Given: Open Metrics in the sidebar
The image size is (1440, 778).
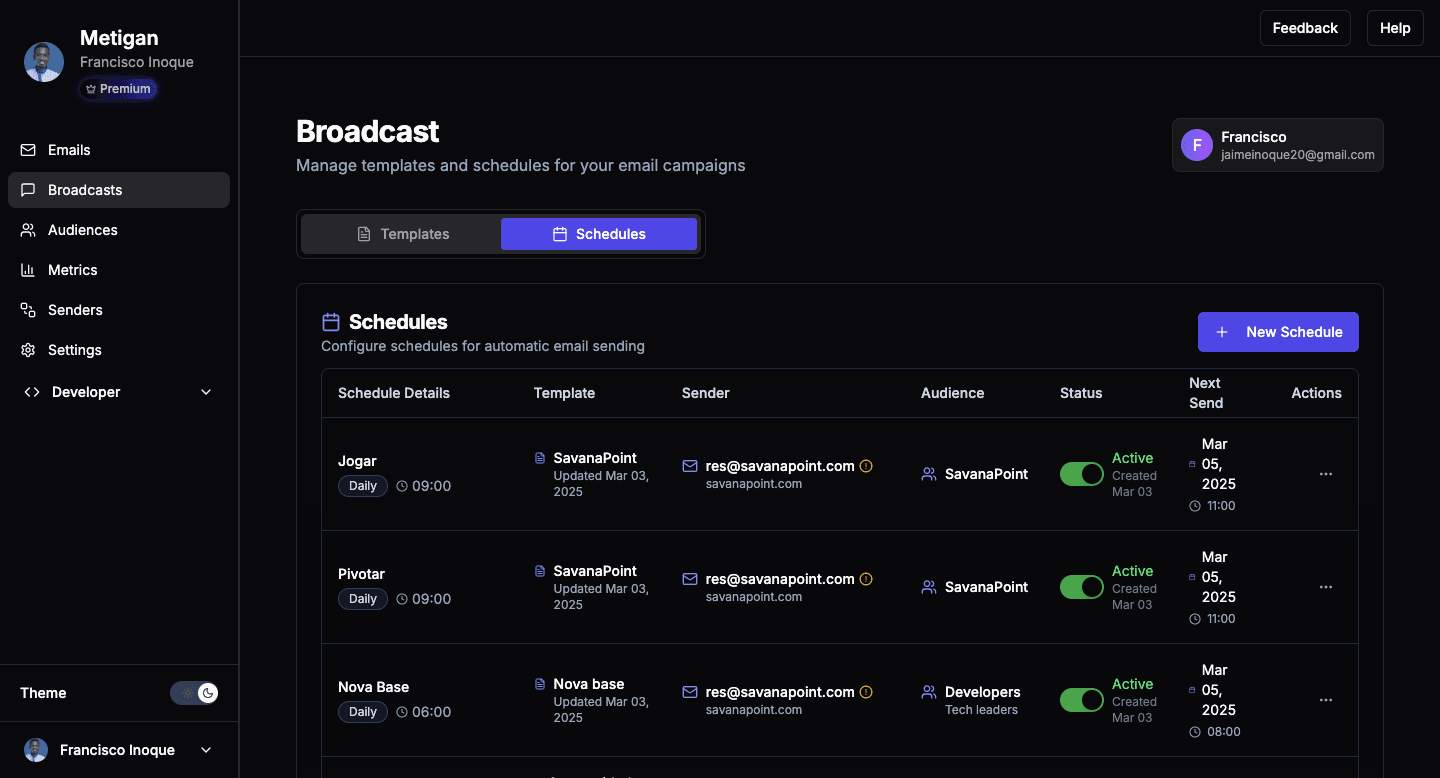Looking at the screenshot, I should click(119, 270).
